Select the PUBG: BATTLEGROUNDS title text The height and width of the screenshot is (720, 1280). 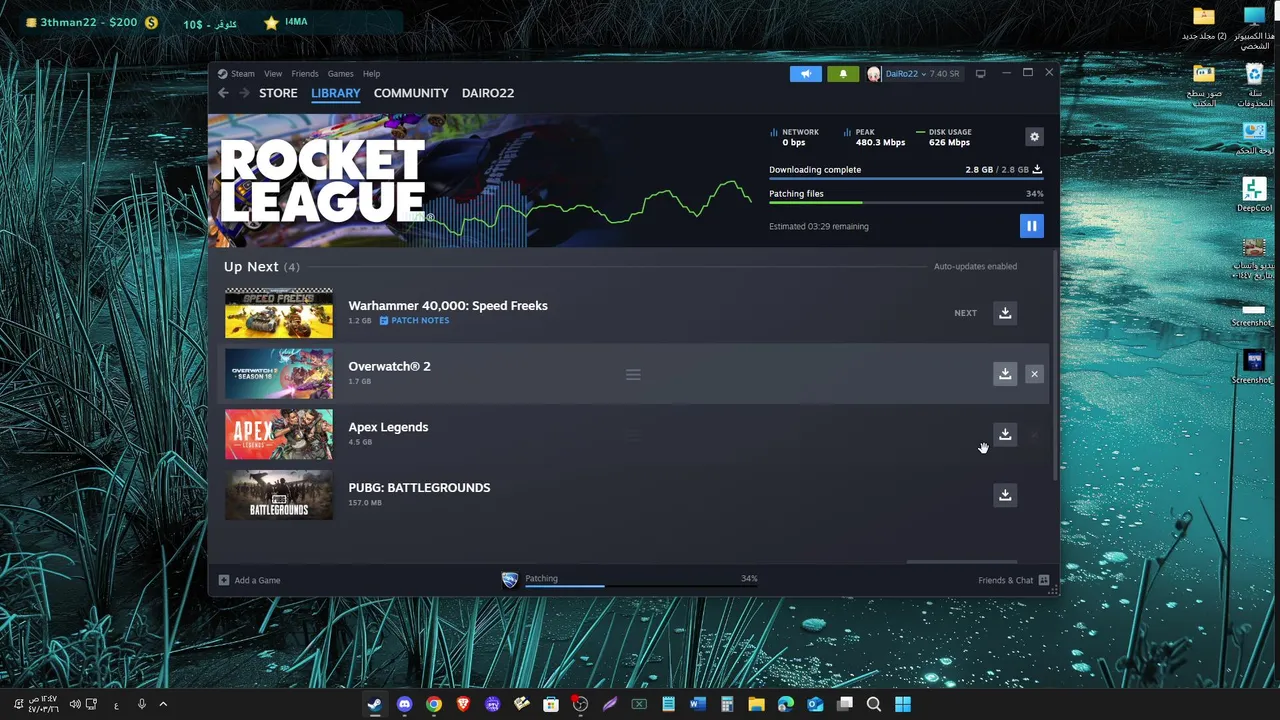pyautogui.click(x=419, y=488)
